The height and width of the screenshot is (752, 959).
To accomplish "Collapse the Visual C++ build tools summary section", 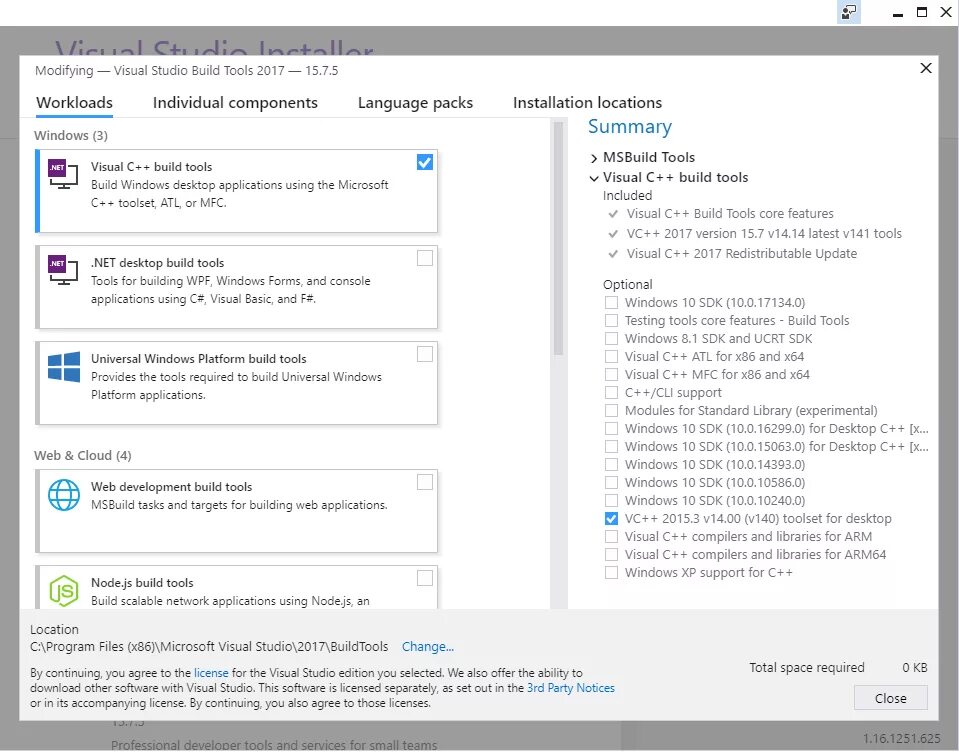I will (x=593, y=178).
